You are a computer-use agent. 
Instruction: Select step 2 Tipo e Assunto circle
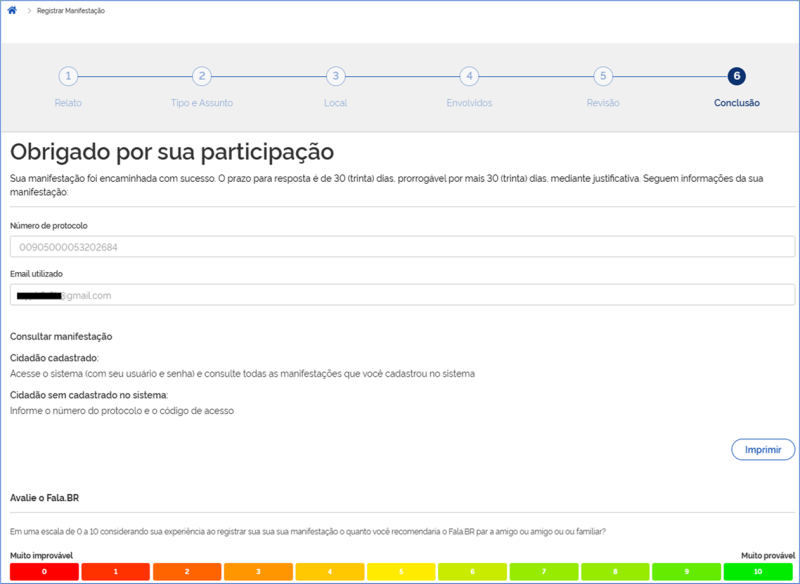(201, 76)
